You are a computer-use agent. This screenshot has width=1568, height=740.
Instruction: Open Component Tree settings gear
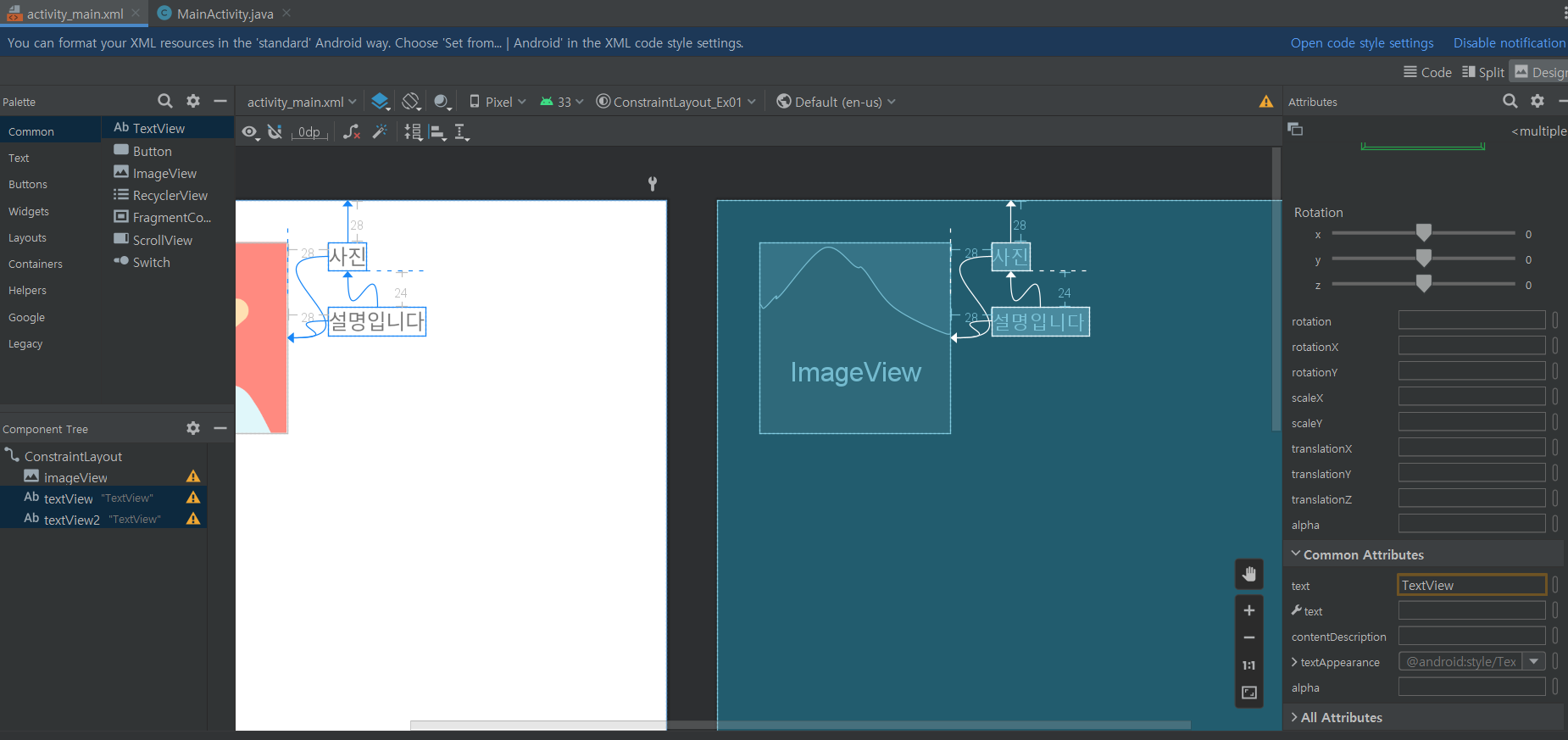pyautogui.click(x=193, y=428)
